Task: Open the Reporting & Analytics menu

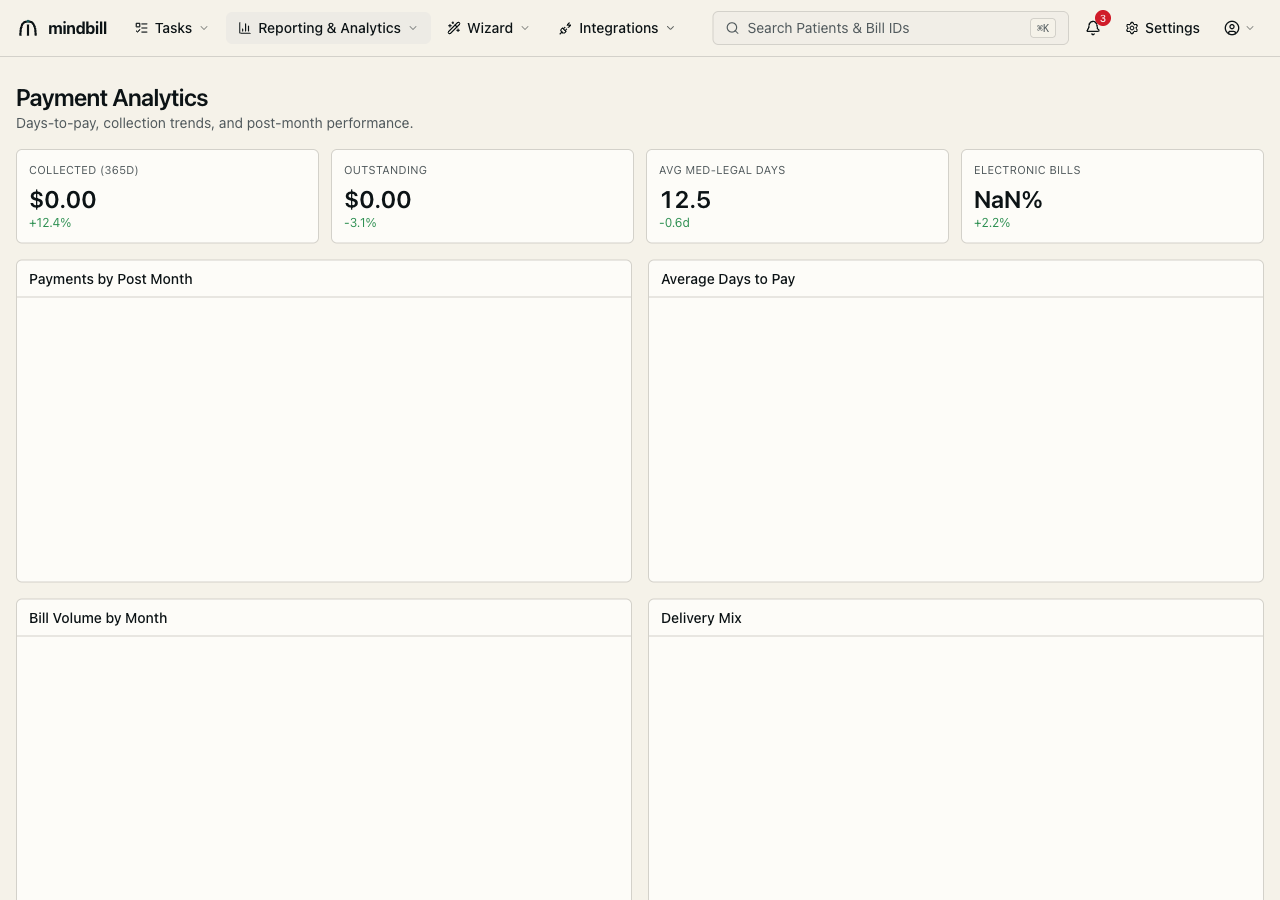Action: tap(328, 28)
